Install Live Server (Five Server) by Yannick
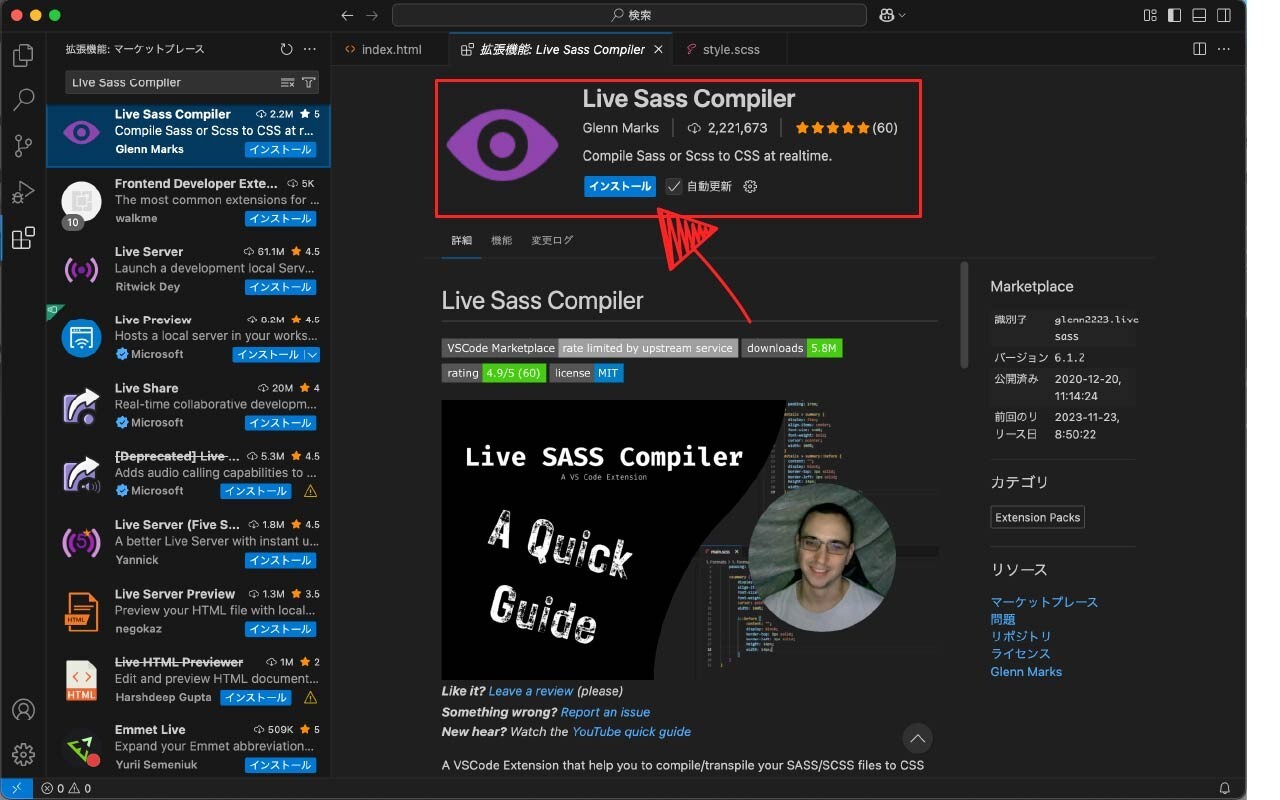1280x800 pixels. coord(281,560)
